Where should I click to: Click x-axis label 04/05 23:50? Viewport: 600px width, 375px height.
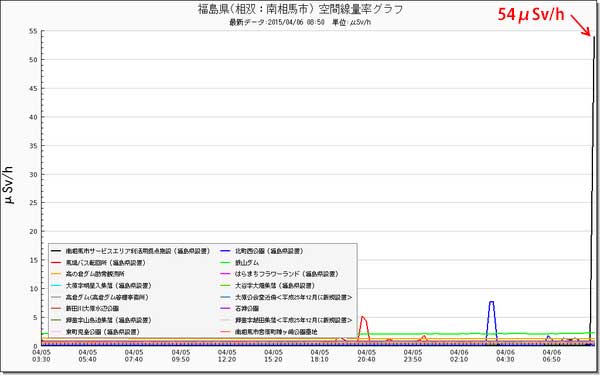[412, 355]
